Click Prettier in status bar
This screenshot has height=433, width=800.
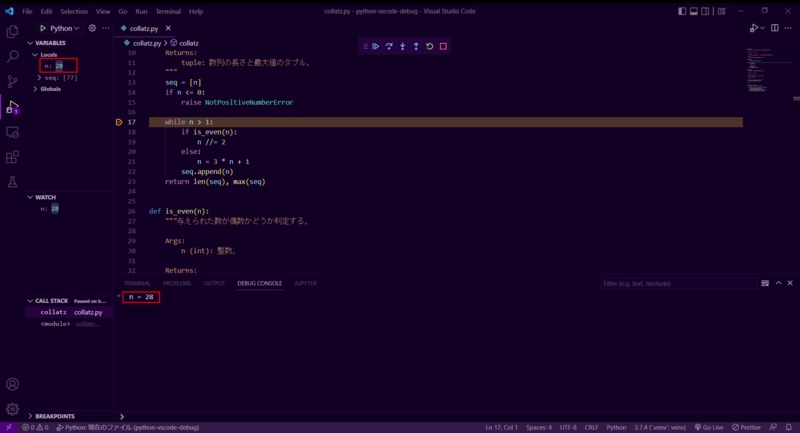click(x=746, y=427)
